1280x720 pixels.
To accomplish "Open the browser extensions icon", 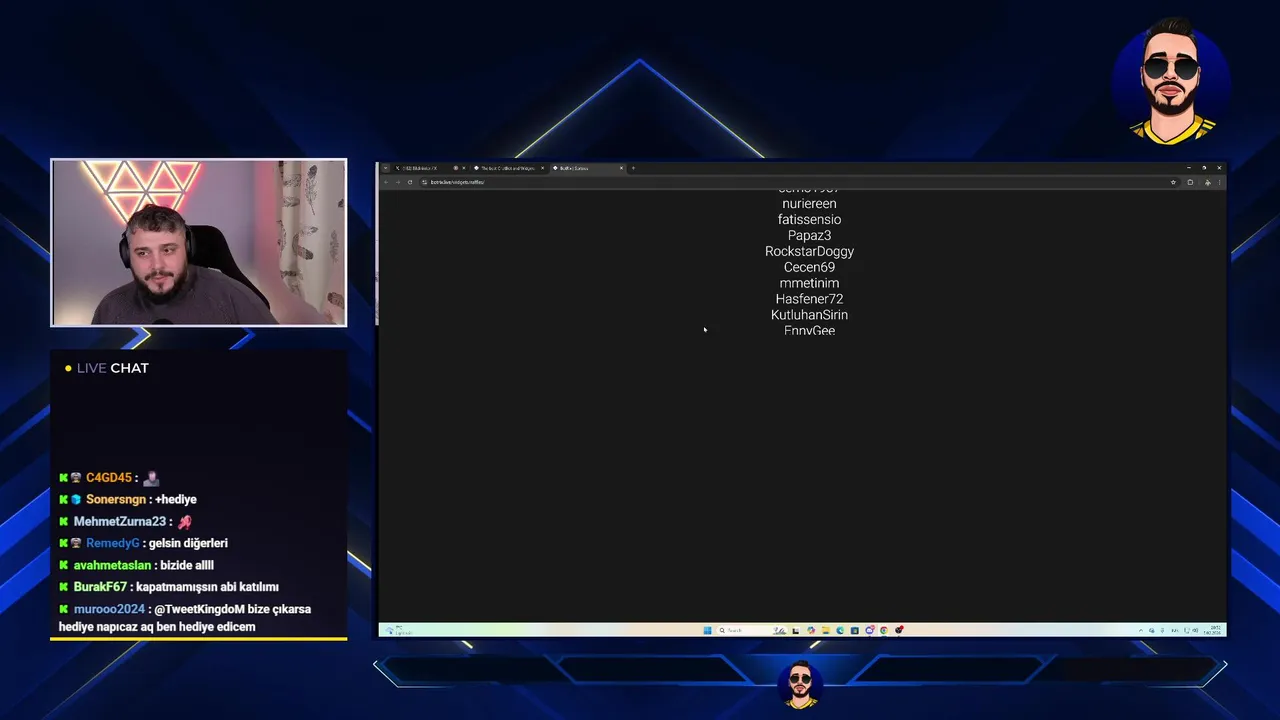I will click(1190, 182).
